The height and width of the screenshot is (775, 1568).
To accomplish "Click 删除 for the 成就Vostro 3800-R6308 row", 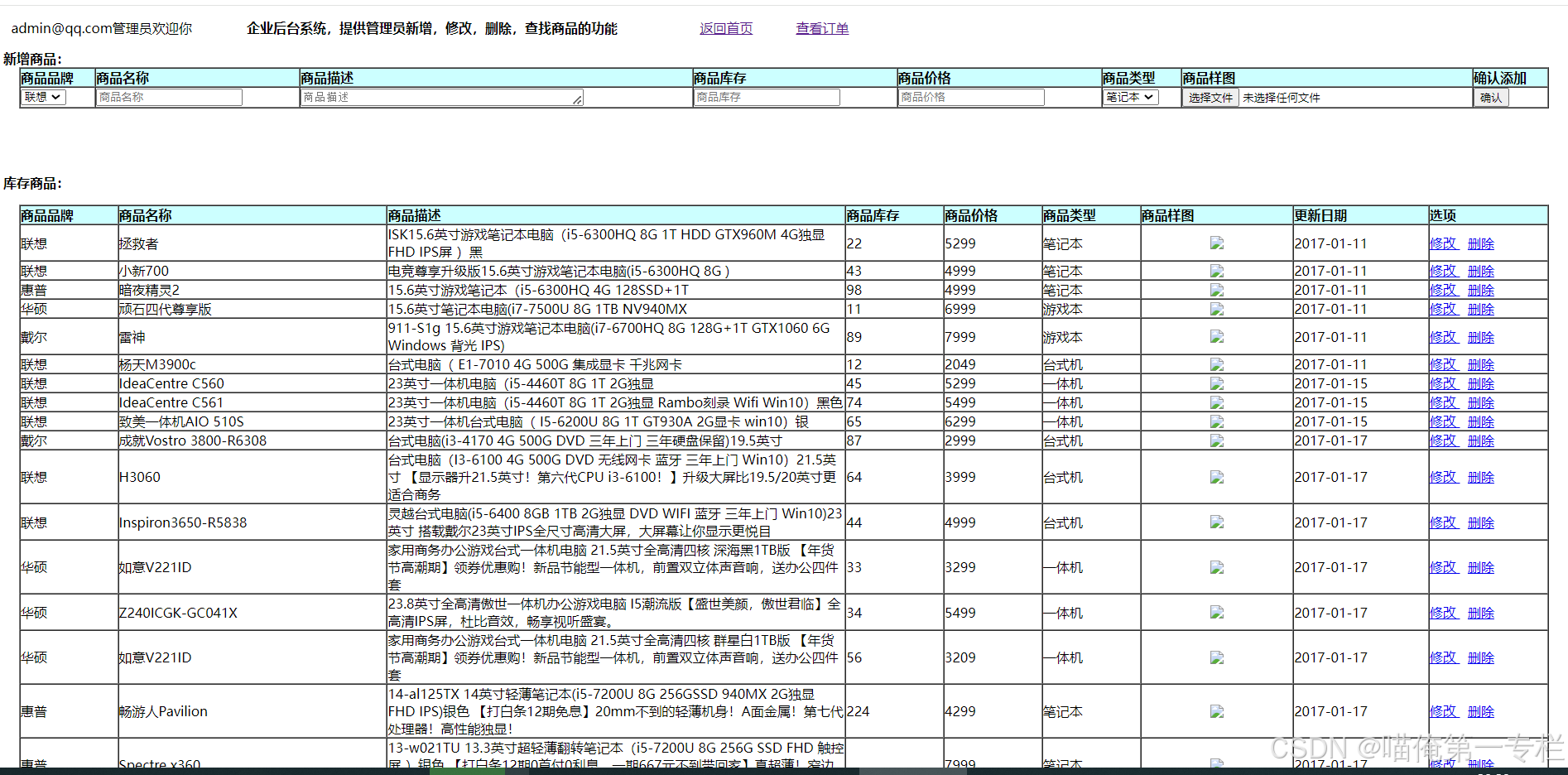I will (1481, 440).
